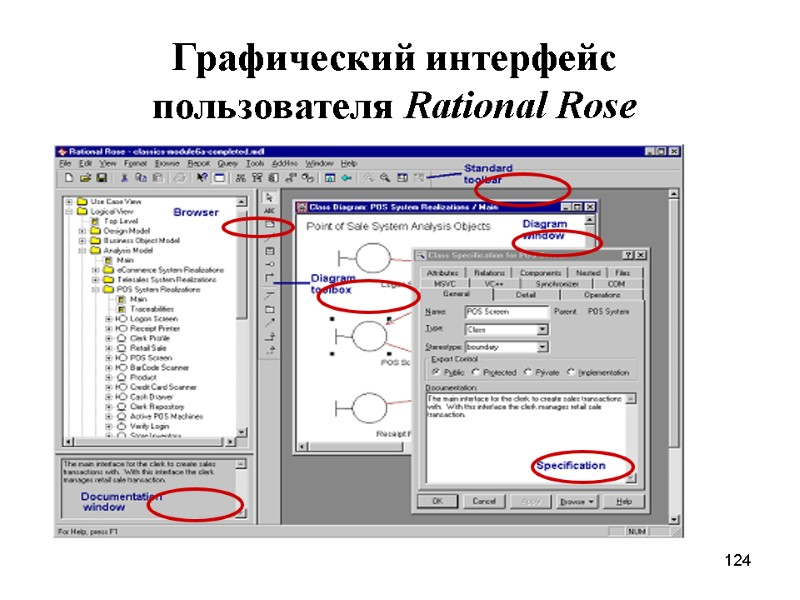
Task: Click the Open file icon on toolbar
Action: [87, 177]
